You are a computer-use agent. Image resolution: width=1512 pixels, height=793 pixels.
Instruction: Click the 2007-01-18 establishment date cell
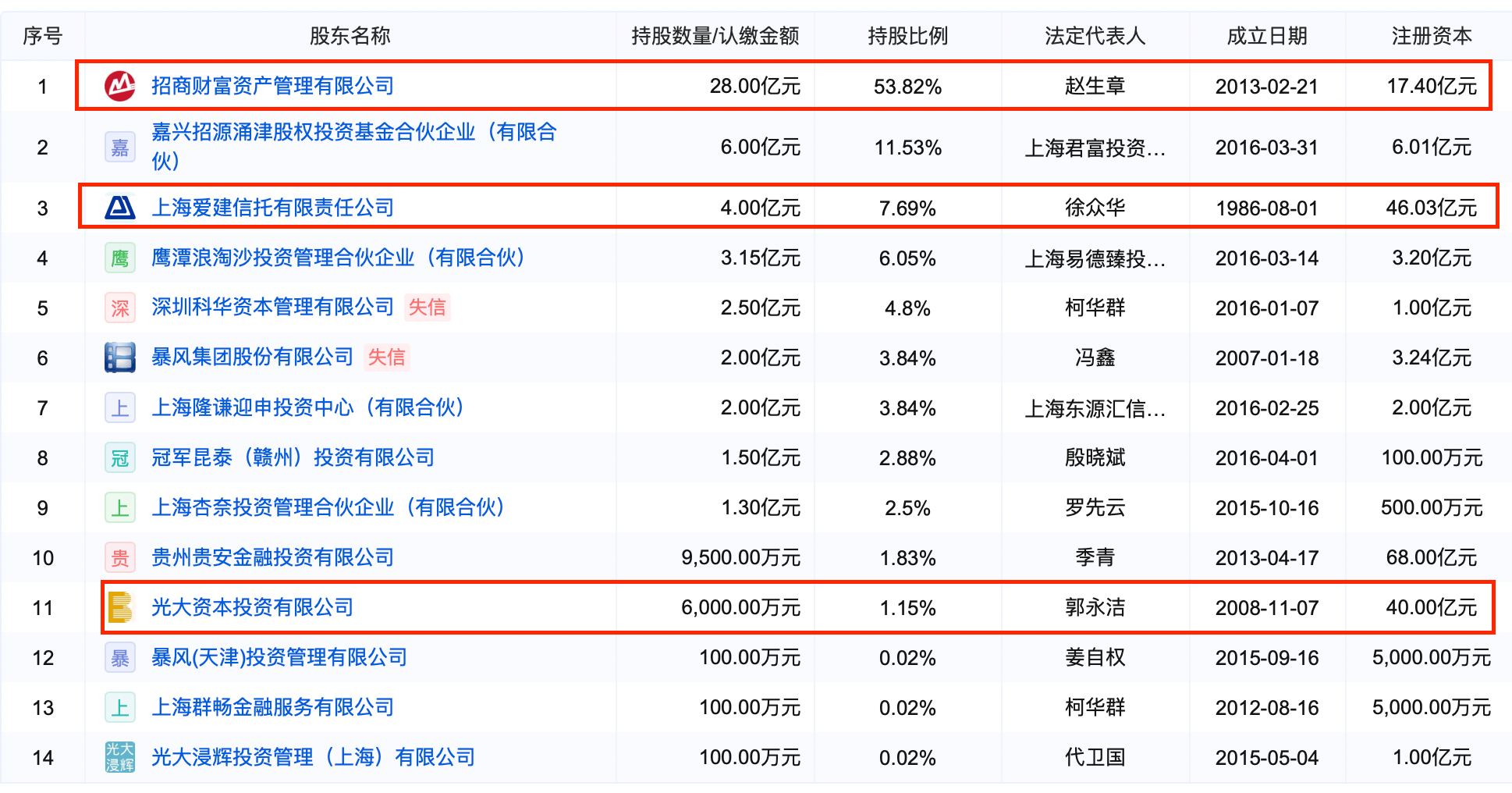1267,358
